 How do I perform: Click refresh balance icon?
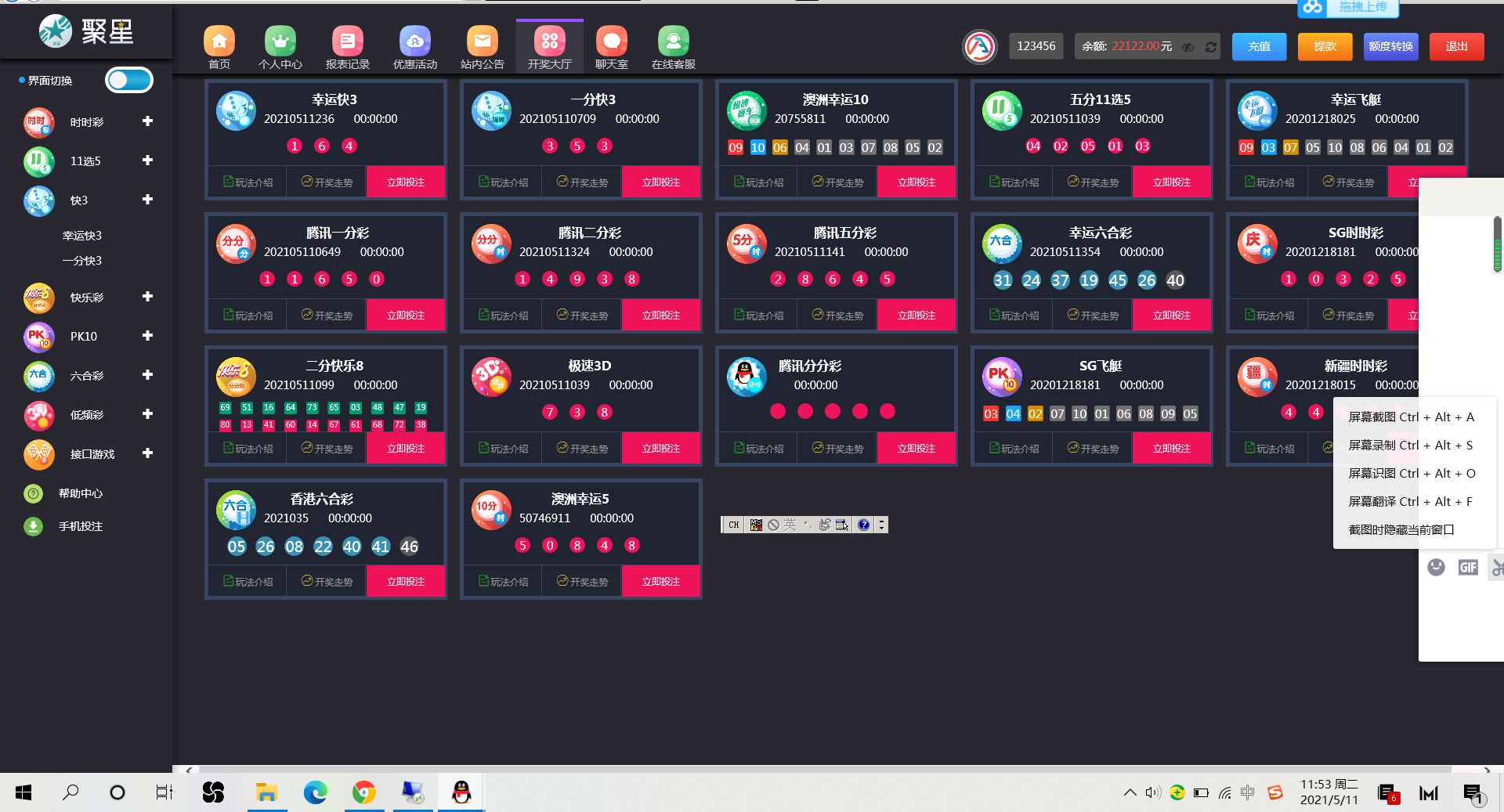pyautogui.click(x=1210, y=47)
